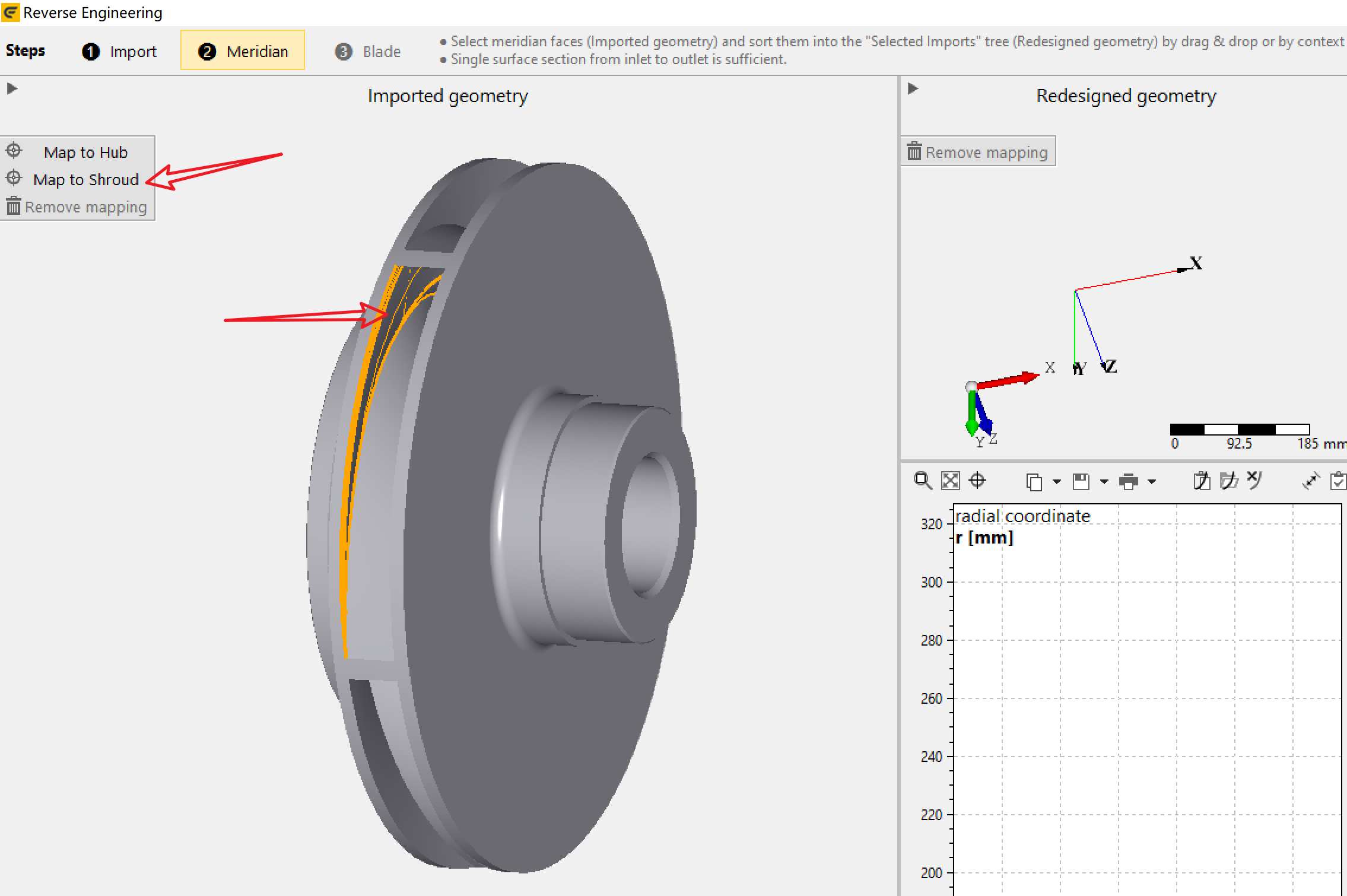Click the impeller center bore hole
This screenshot has width=1347, height=896.
click(x=650, y=525)
